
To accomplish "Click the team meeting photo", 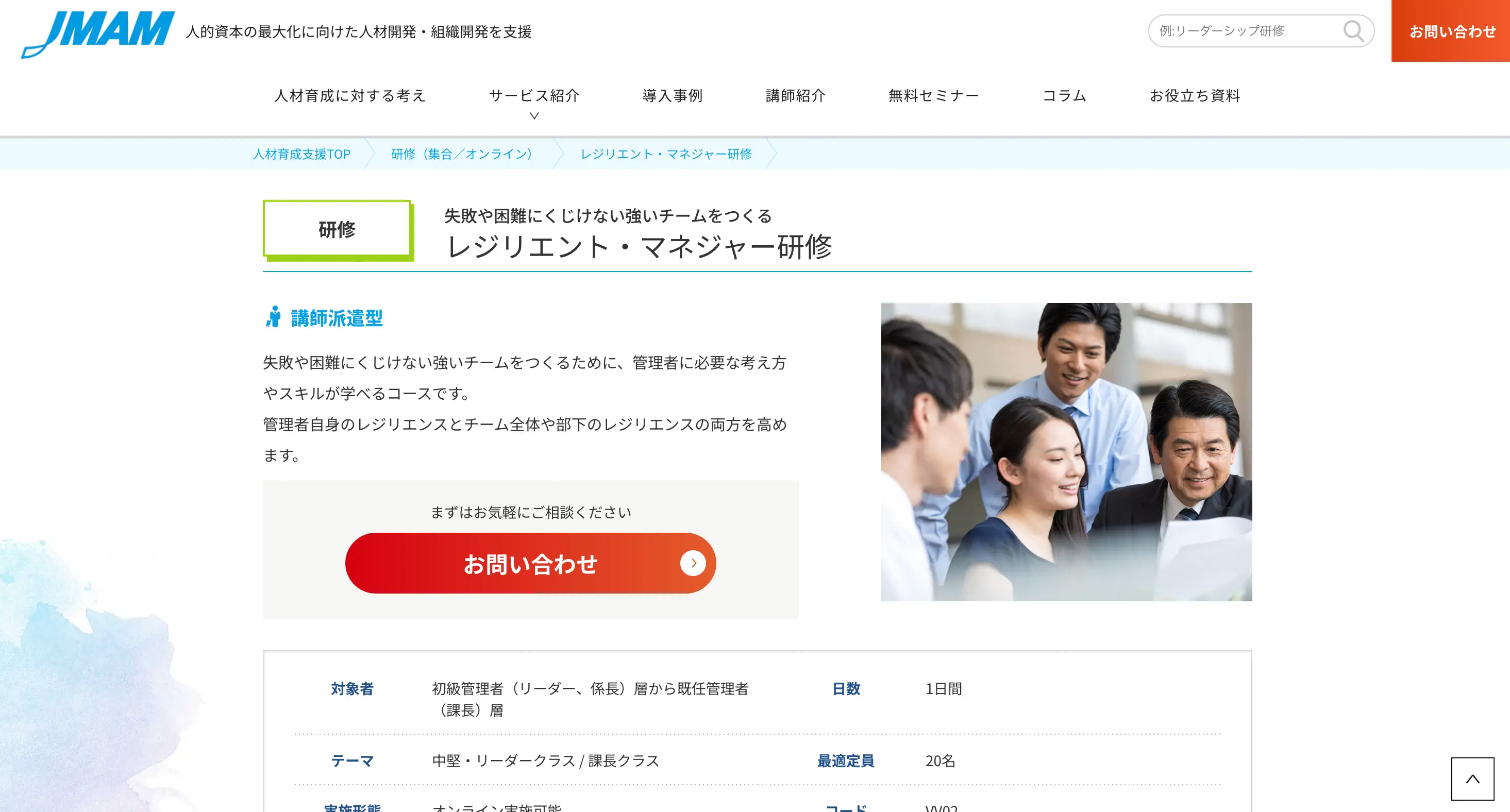I will pyautogui.click(x=1066, y=451).
